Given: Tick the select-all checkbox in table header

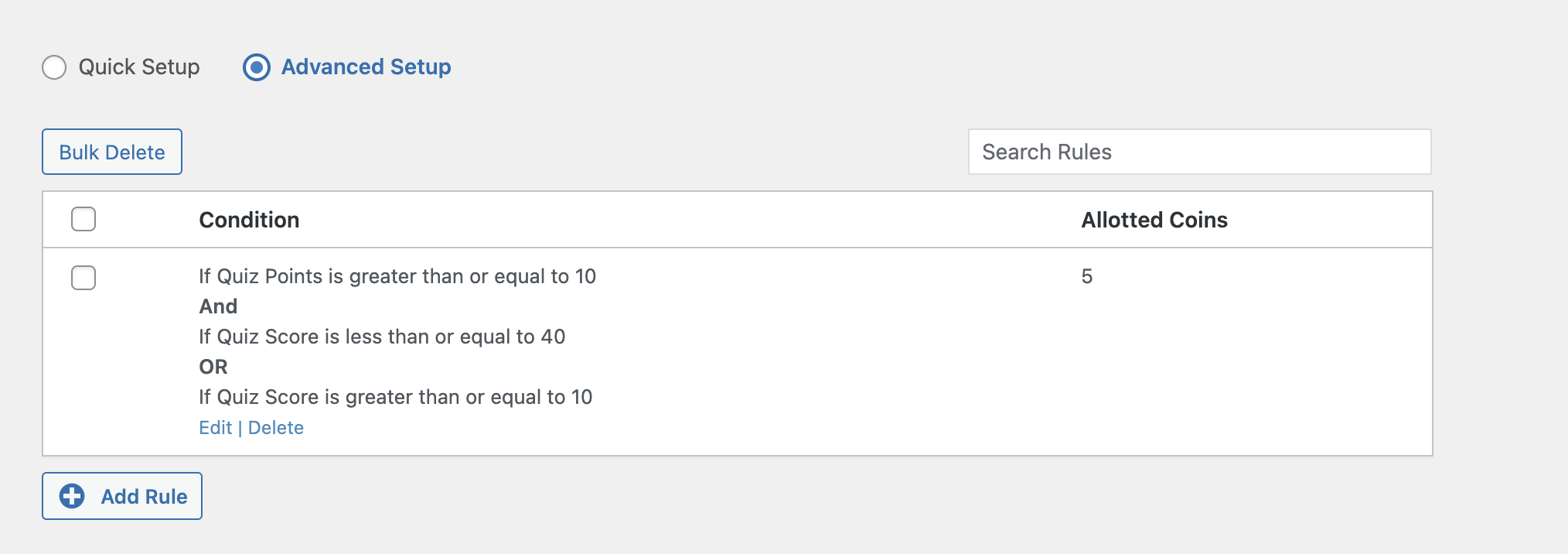Looking at the screenshot, I should 84,219.
